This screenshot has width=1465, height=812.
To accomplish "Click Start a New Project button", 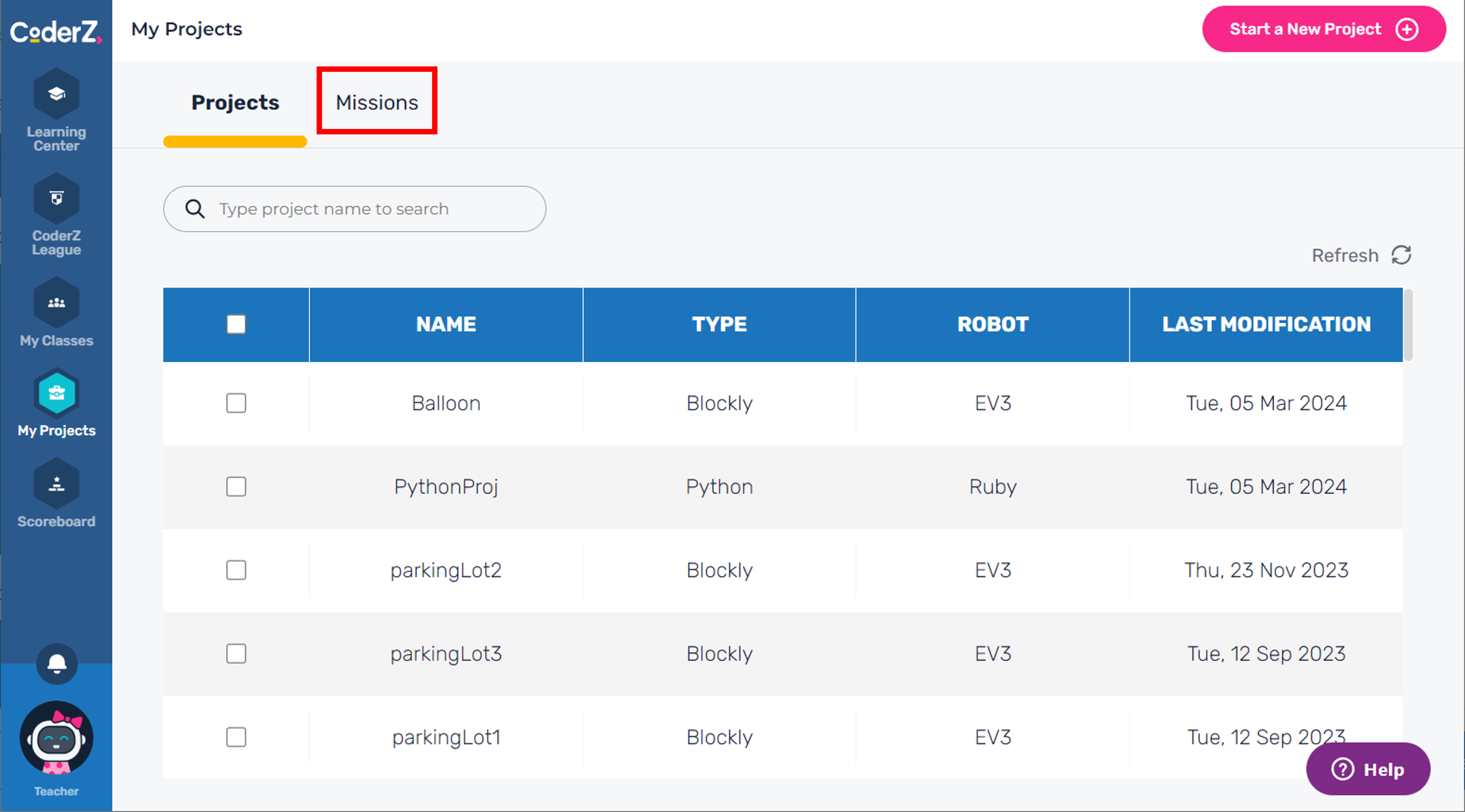I will [x=1324, y=29].
